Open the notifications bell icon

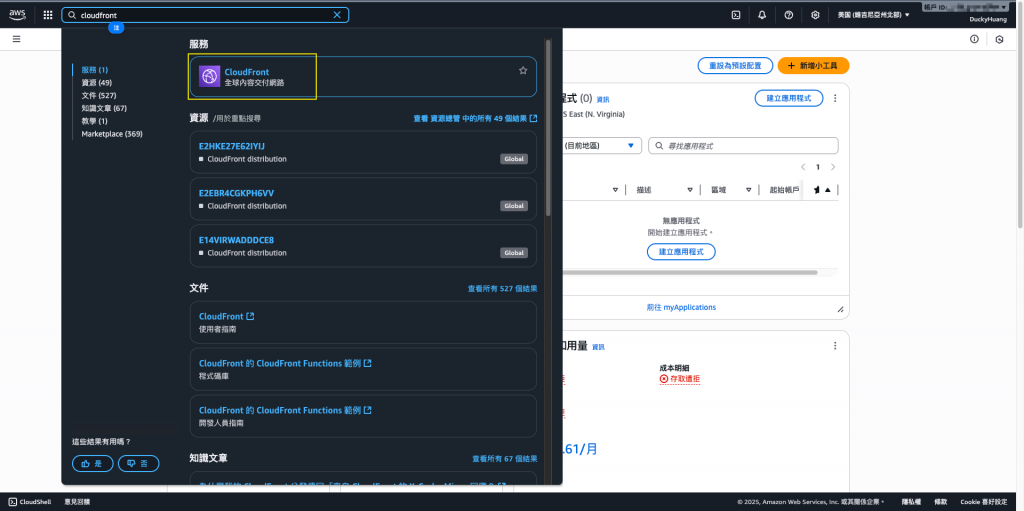(762, 15)
